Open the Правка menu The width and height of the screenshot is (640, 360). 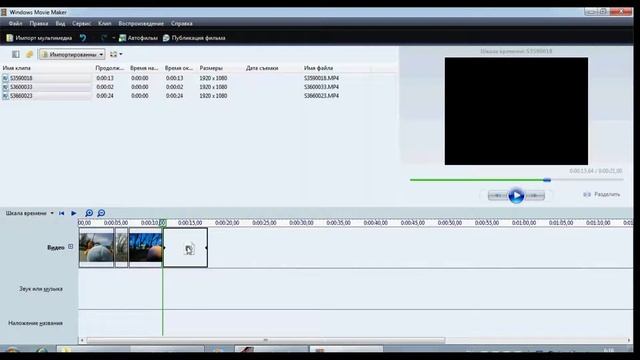pyautogui.click(x=39, y=23)
